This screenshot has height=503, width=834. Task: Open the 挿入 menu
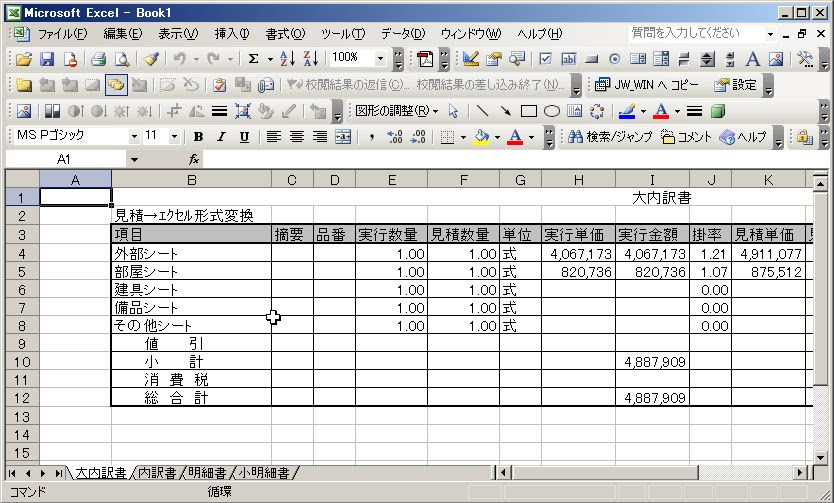(232, 34)
